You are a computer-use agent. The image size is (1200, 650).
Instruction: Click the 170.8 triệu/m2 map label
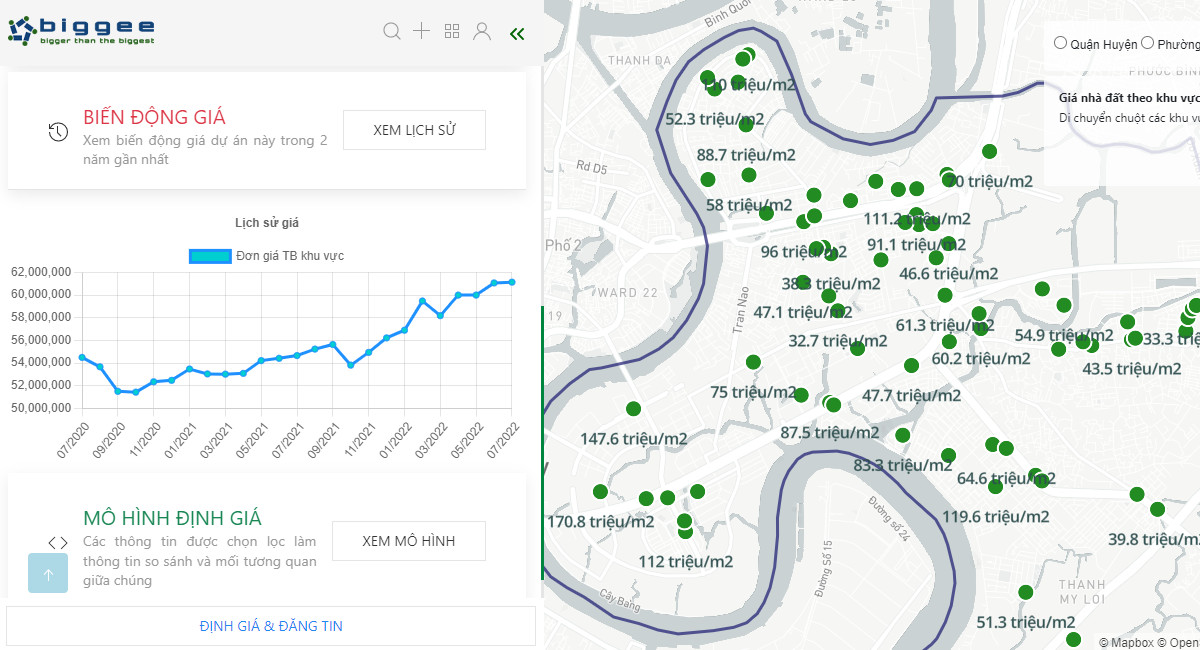[601, 521]
